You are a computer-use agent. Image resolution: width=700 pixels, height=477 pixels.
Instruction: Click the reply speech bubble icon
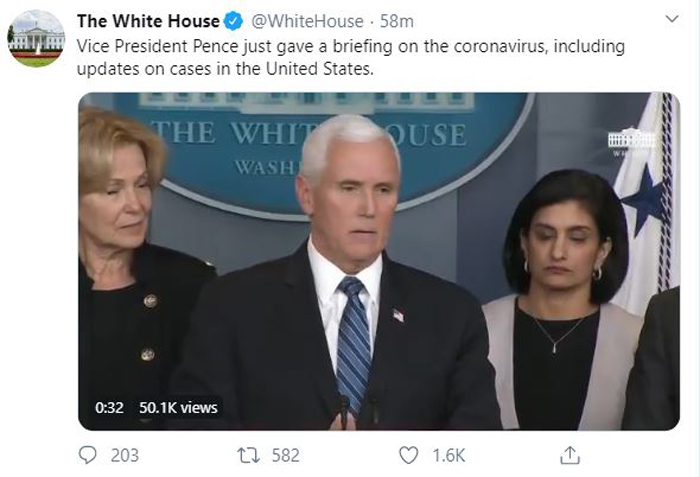click(x=87, y=455)
